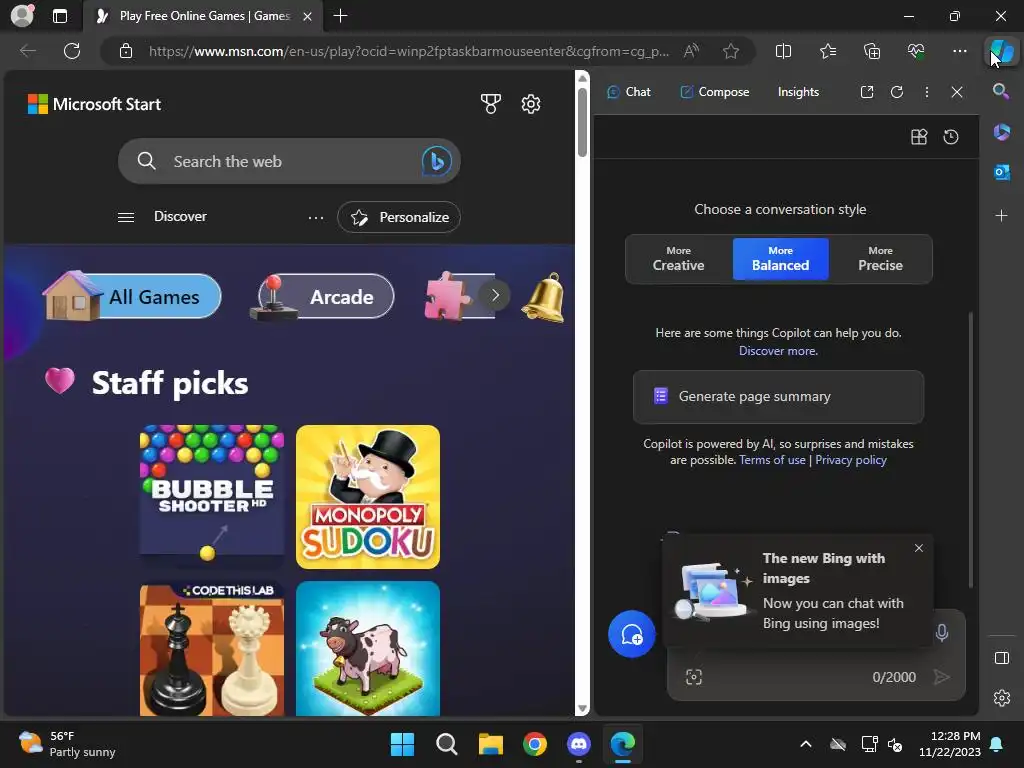Click the Bing chat icon in search box

pyautogui.click(x=436, y=161)
